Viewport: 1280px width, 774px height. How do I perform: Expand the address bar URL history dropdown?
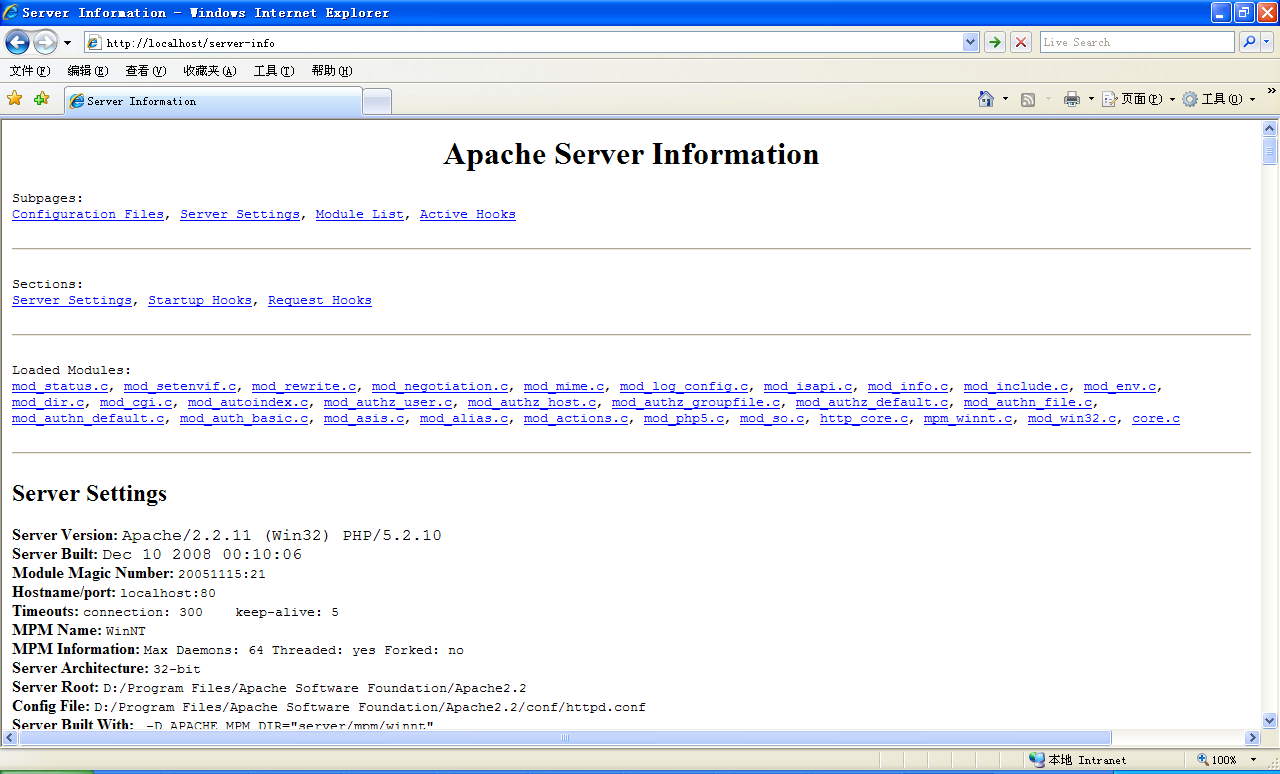pyautogui.click(x=970, y=42)
